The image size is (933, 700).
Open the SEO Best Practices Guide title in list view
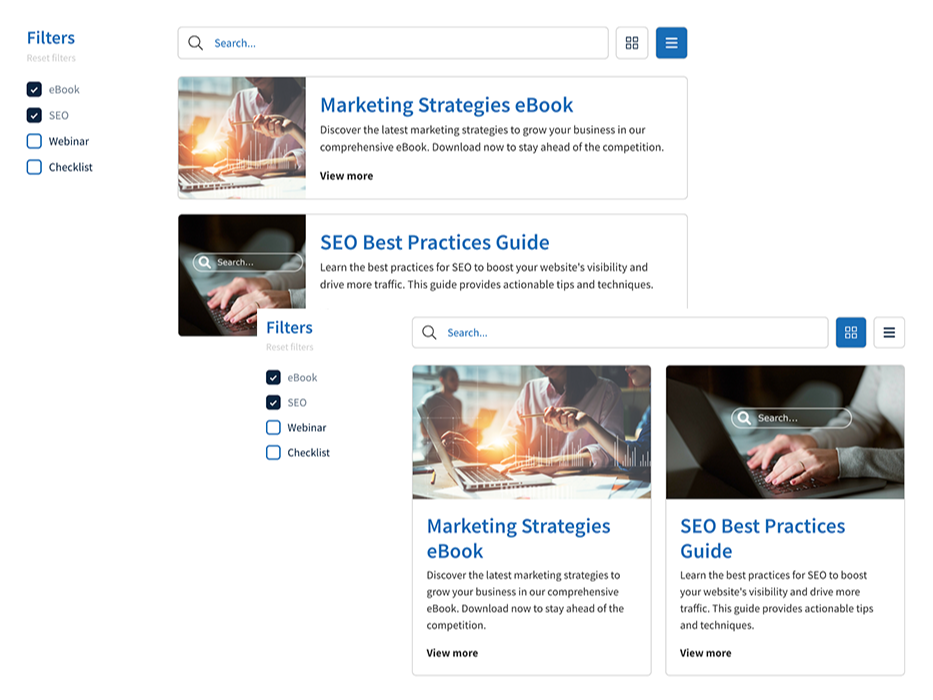tap(434, 242)
